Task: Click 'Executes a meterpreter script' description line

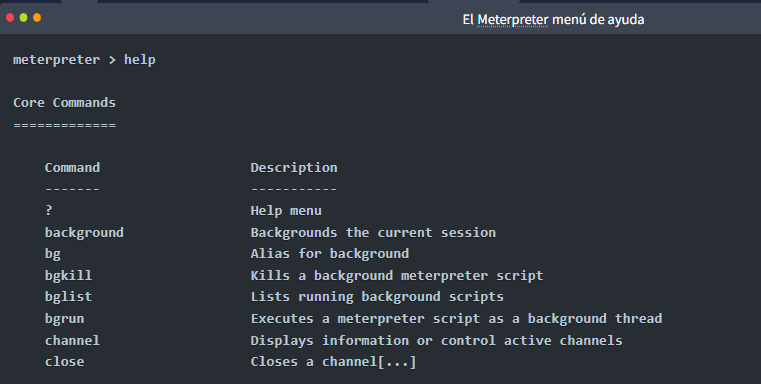Action: tap(456, 318)
